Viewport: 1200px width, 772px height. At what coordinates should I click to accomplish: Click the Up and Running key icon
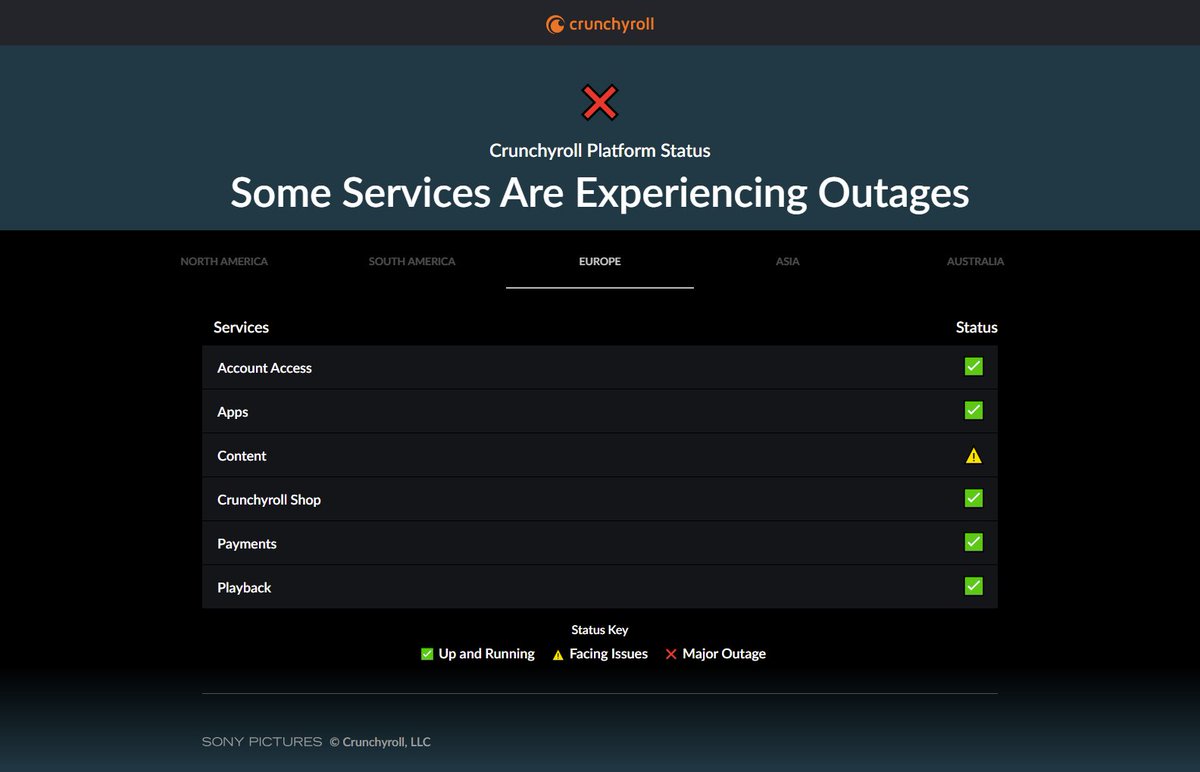[427, 654]
